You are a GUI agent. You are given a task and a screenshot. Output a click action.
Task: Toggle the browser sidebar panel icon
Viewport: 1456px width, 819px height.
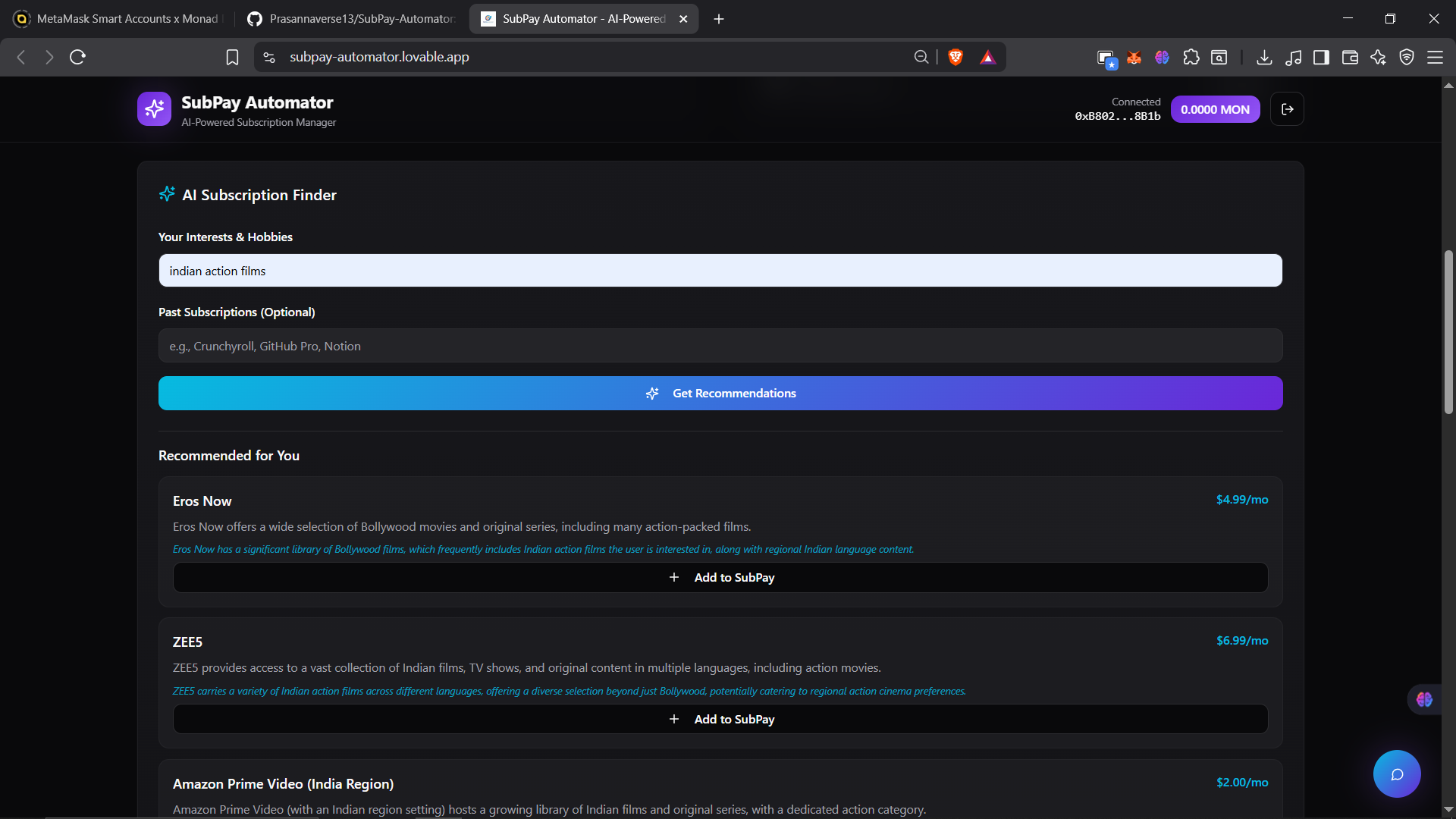pyautogui.click(x=1321, y=57)
